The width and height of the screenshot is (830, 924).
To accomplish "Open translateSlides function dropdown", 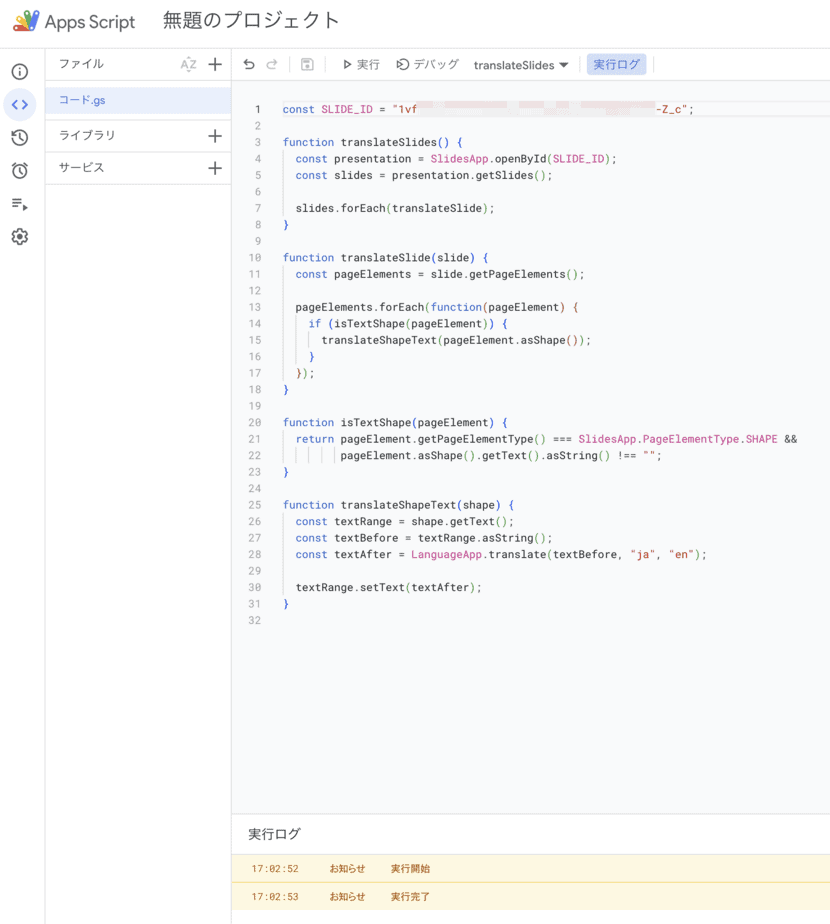I will 521,65.
